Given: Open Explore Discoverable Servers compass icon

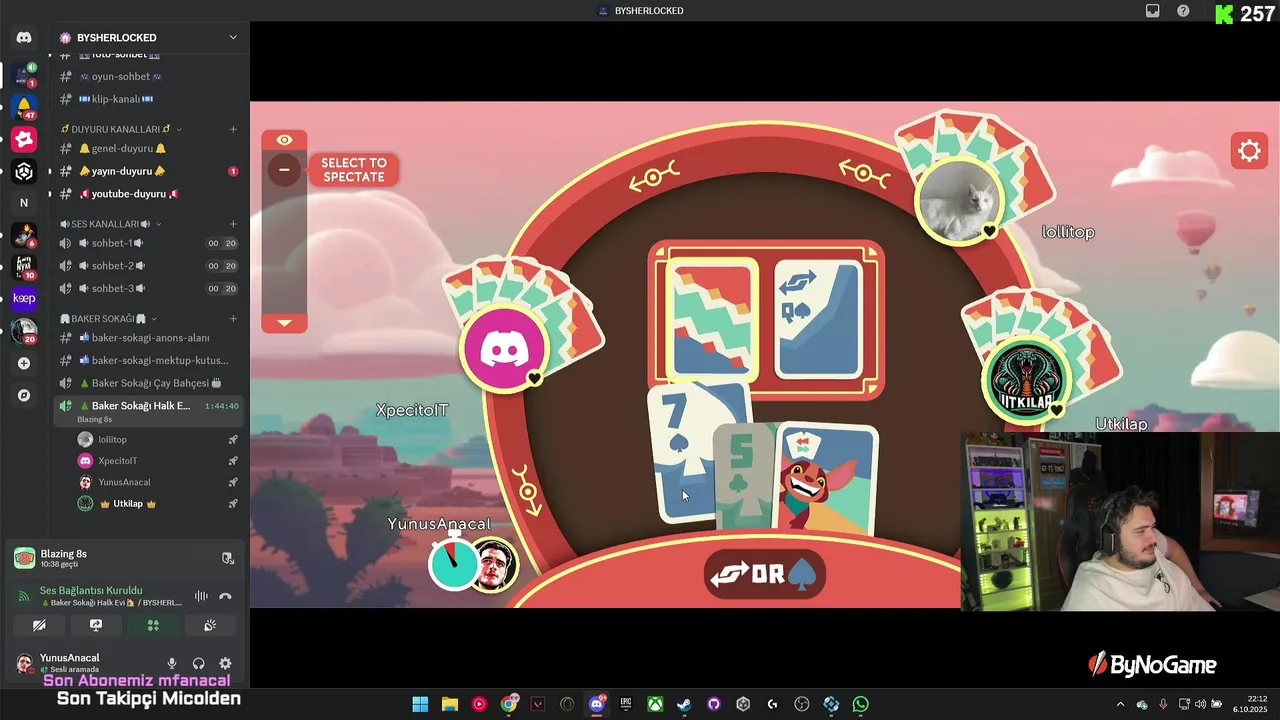Looking at the screenshot, I should click(x=24, y=395).
